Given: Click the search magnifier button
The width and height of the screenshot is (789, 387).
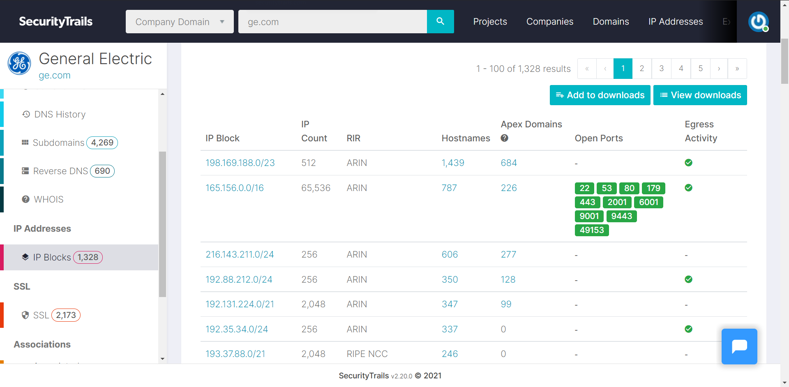Looking at the screenshot, I should pos(440,22).
